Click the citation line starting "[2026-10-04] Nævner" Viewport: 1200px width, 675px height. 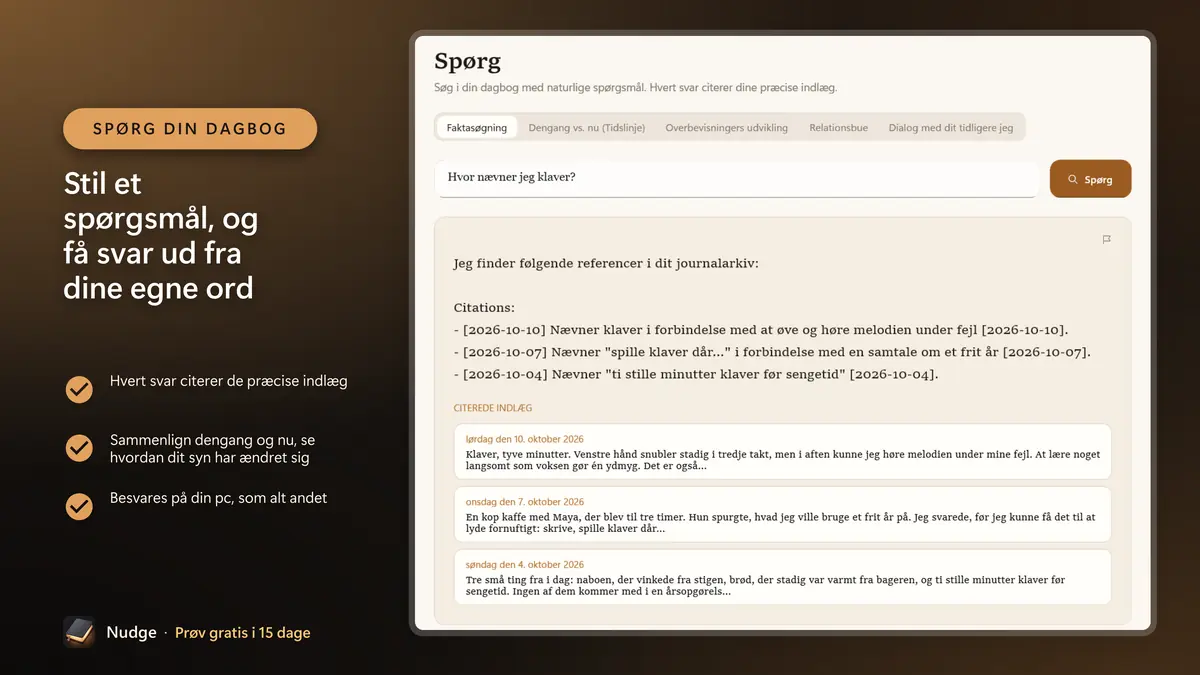coord(696,374)
